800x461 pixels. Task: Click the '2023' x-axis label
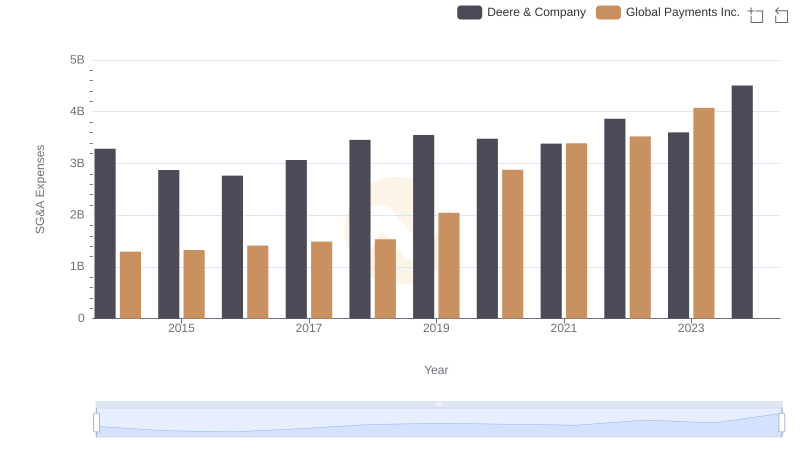pyautogui.click(x=691, y=328)
